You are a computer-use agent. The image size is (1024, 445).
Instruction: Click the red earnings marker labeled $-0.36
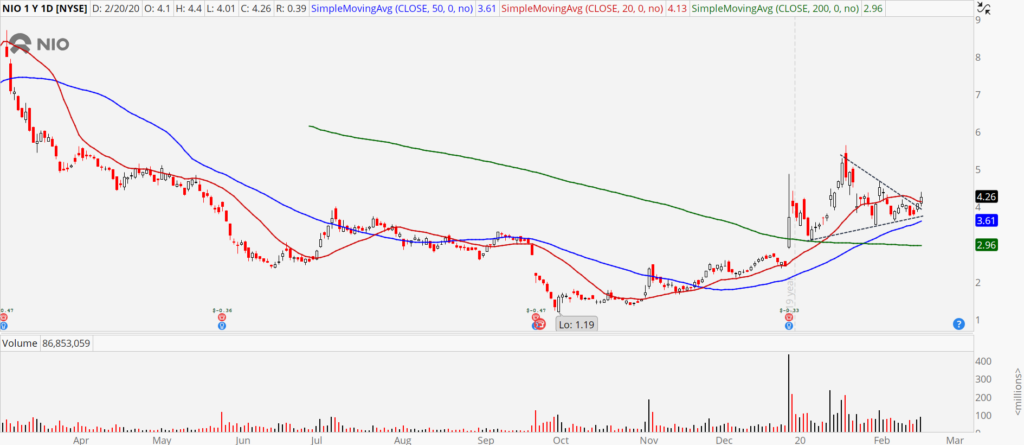tap(222, 316)
